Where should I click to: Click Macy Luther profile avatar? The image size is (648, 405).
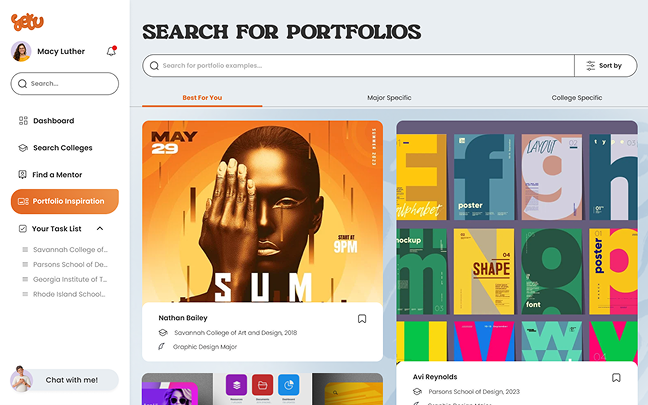[x=21, y=51]
